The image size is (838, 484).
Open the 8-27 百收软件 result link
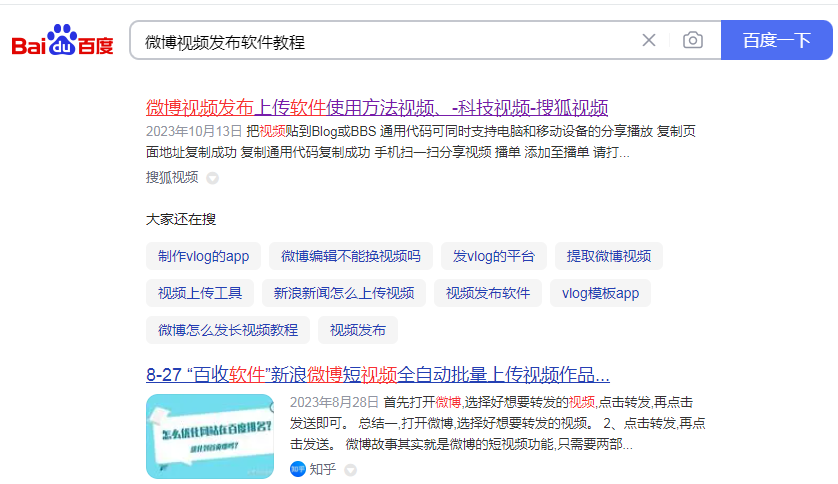(x=378, y=374)
